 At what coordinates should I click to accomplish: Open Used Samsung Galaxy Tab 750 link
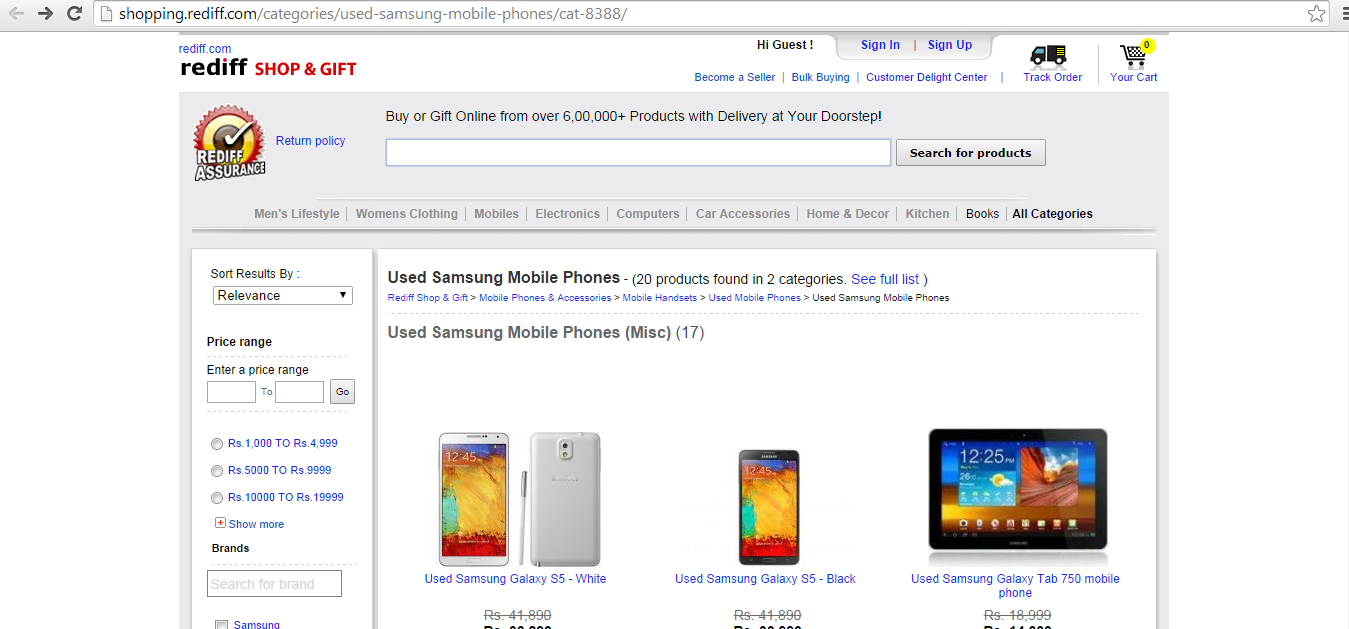click(1015, 586)
